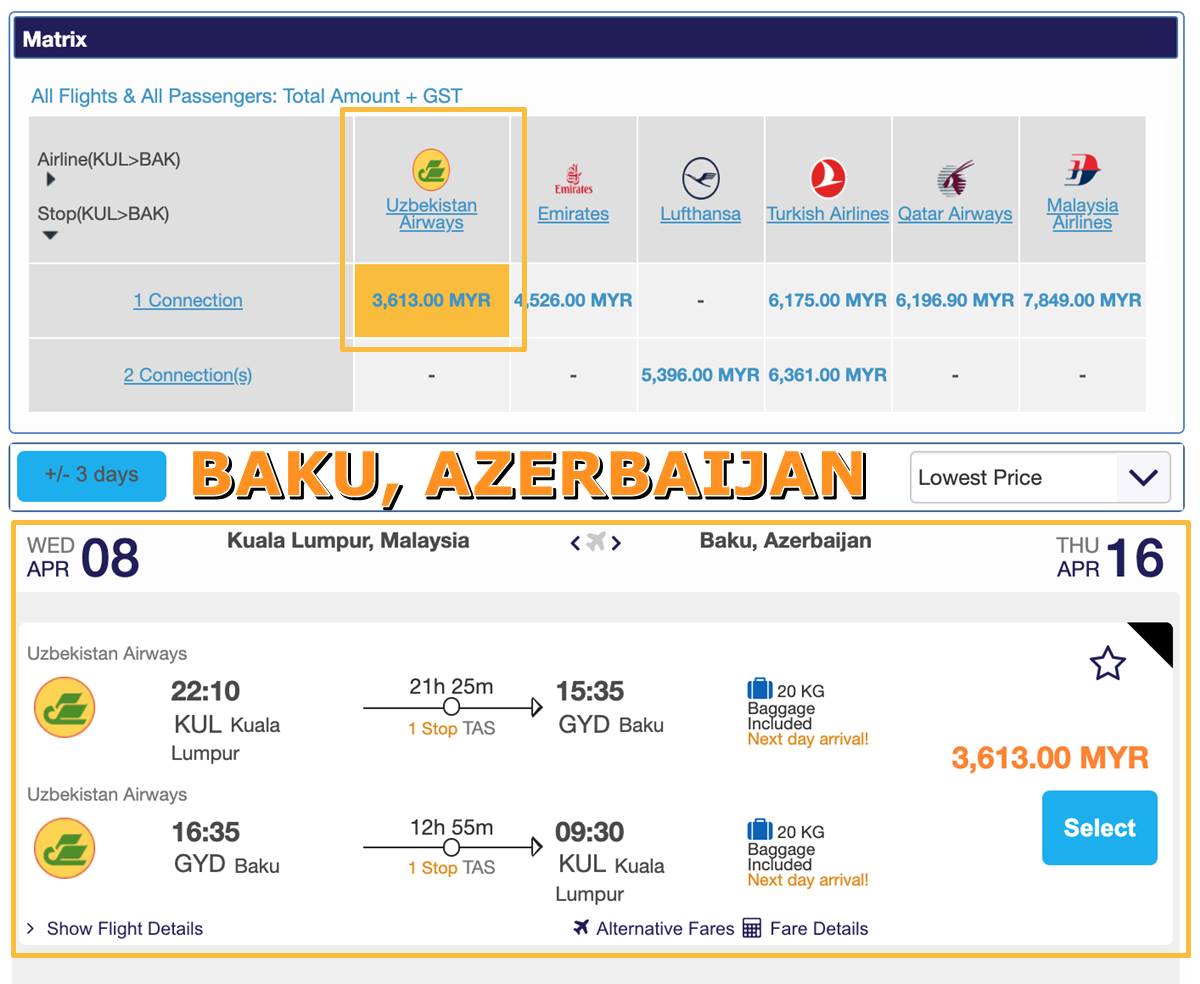This screenshot has width=1200, height=984.
Task: Click the 21h 25m duration text
Action: tap(451, 687)
